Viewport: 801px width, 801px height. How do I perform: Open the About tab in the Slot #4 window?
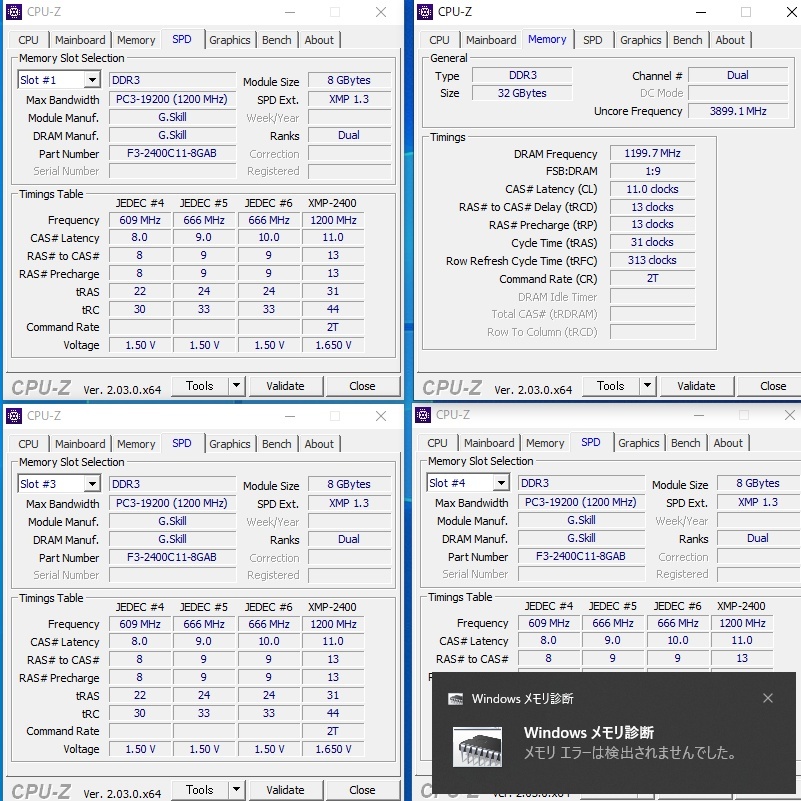coord(728,443)
